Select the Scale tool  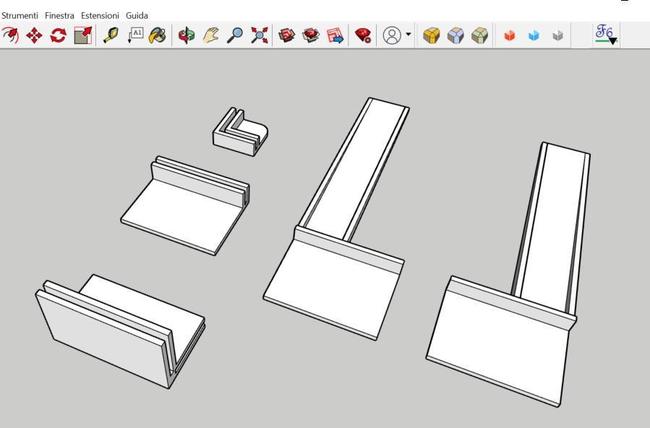[x=82, y=35]
